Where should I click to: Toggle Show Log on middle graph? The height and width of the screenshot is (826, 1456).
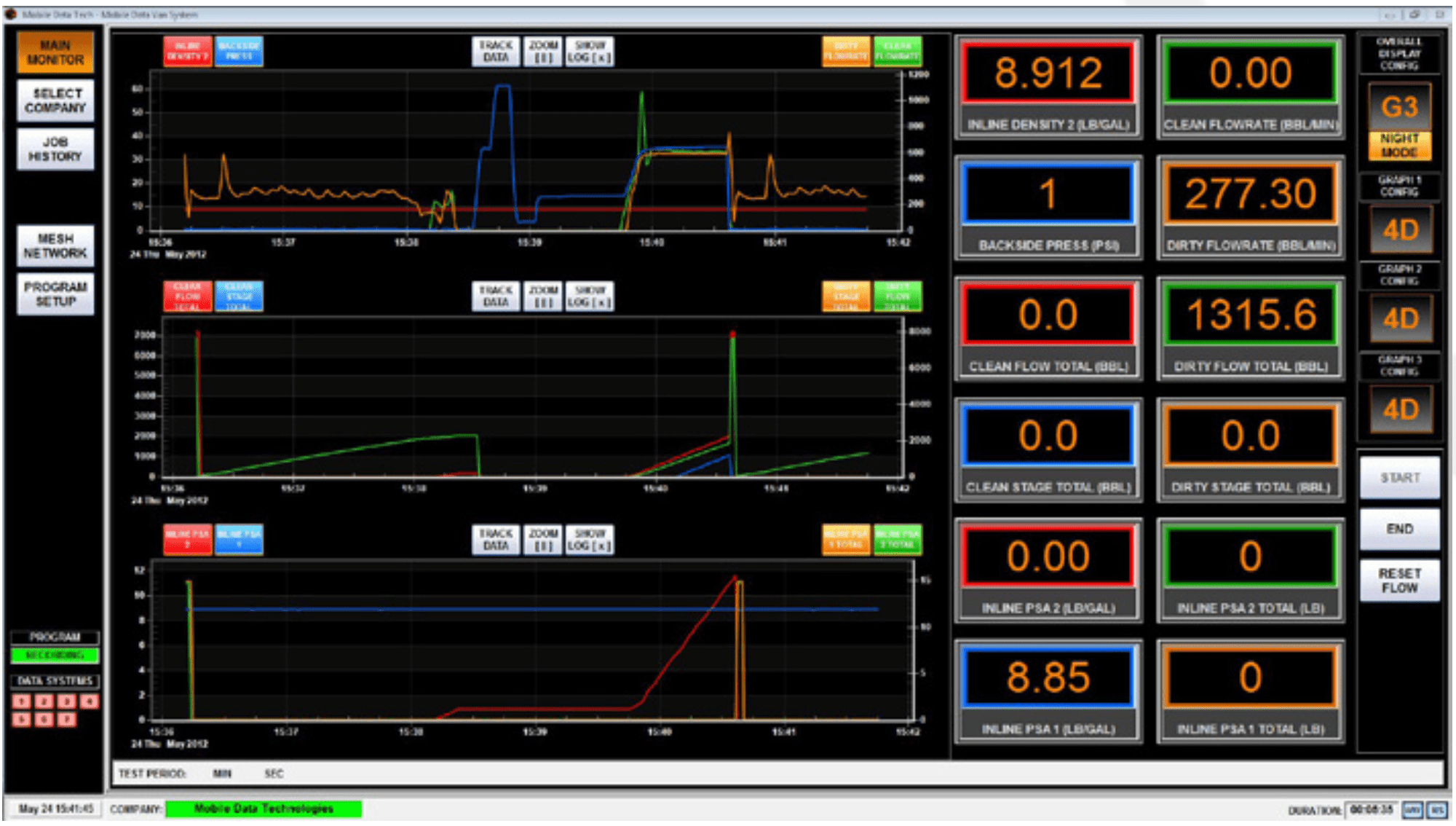[x=590, y=296]
